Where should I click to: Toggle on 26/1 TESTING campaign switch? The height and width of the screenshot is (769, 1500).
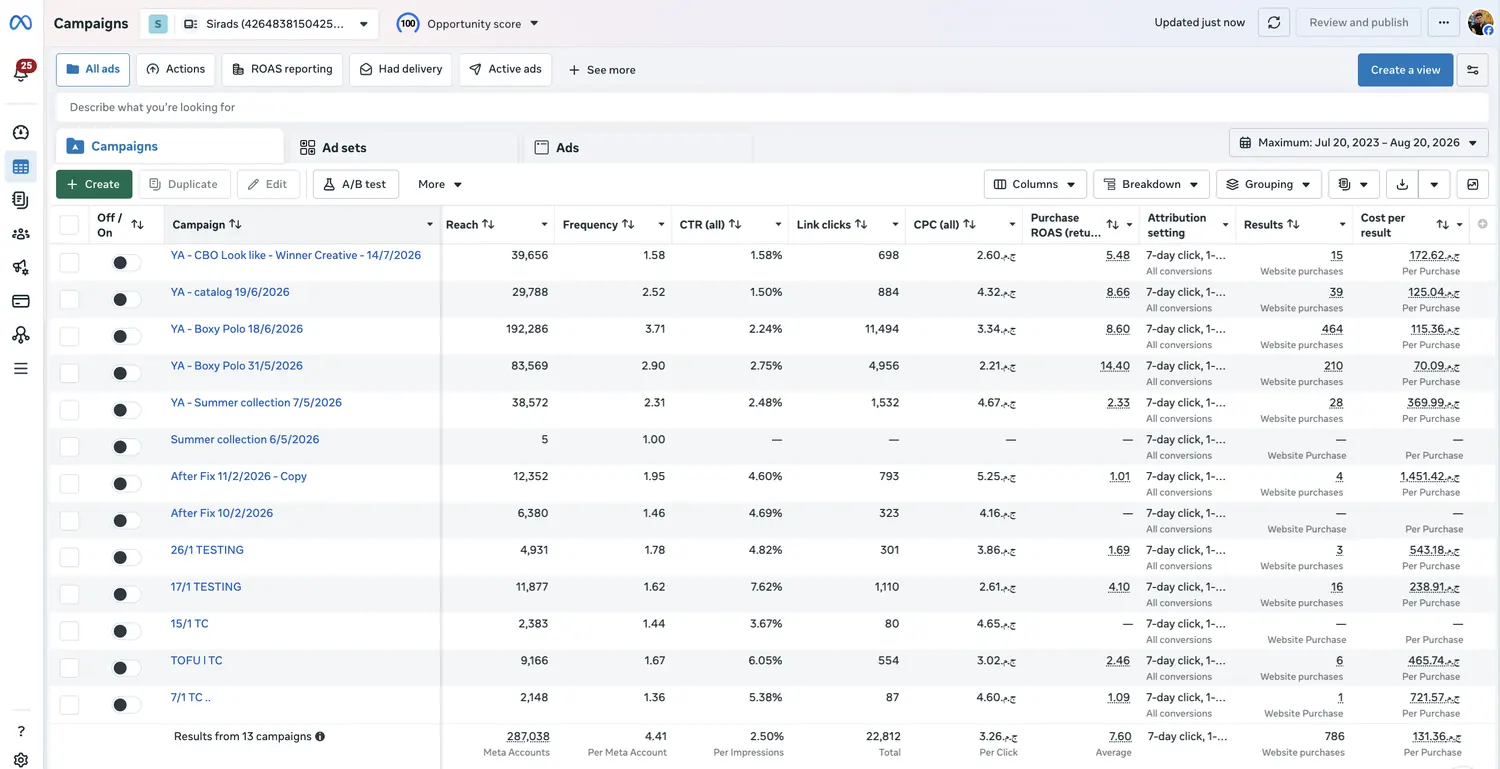[125, 557]
